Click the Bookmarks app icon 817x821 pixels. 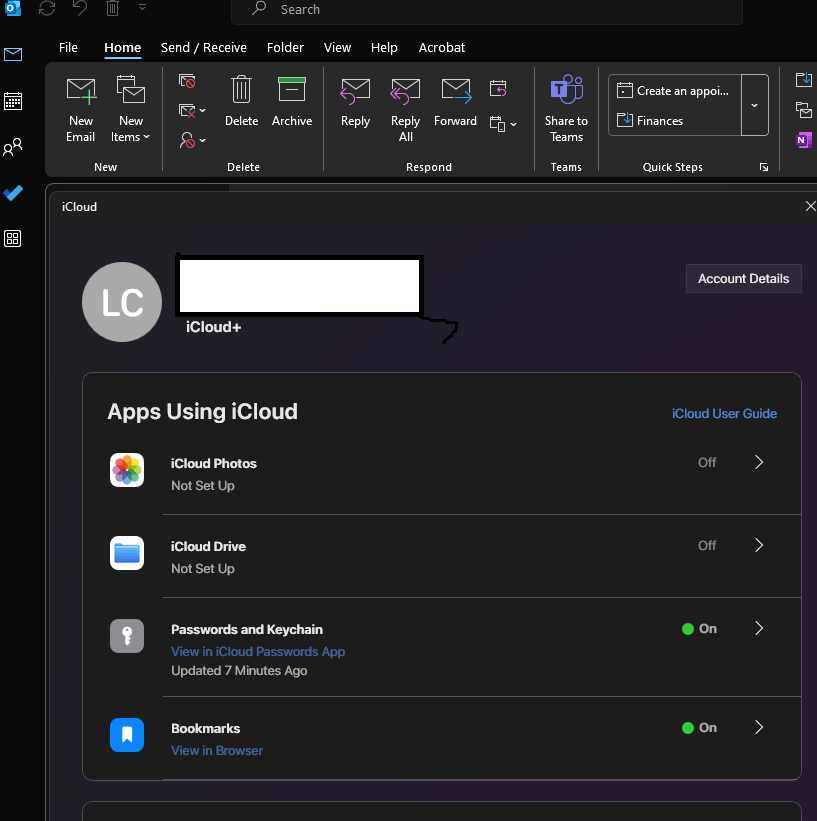click(x=127, y=735)
